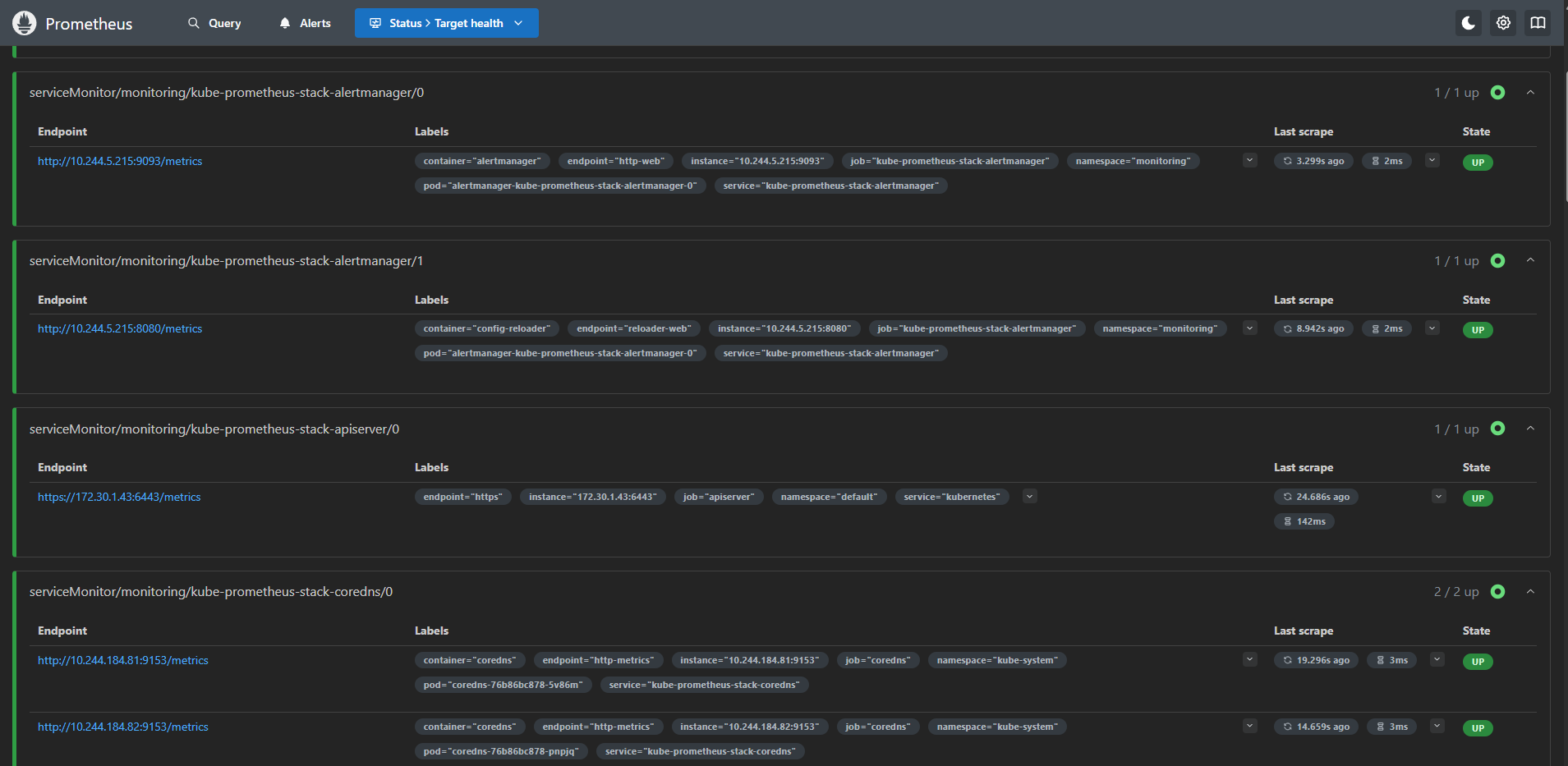
Task: Open endpoint https://172.30.1.43:6443/metrics
Action: coord(119,498)
